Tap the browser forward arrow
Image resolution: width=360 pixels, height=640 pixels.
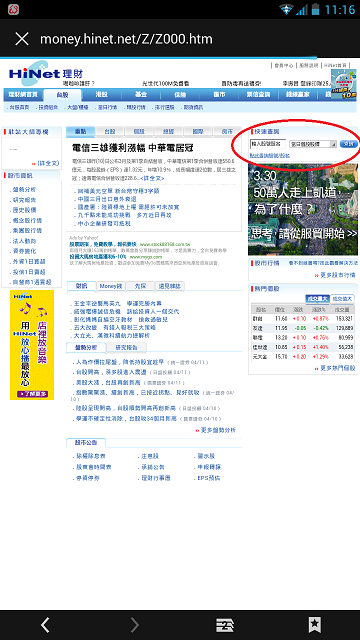tap(135, 625)
